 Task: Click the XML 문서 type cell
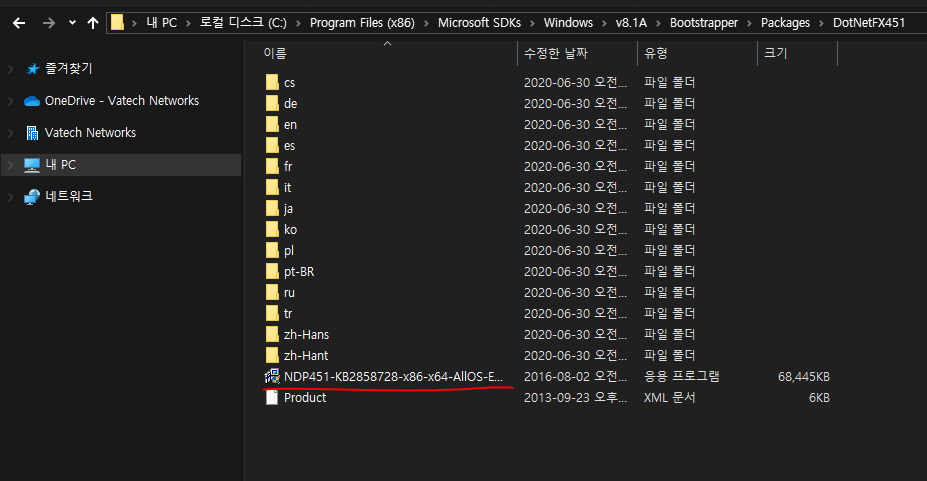[669, 398]
